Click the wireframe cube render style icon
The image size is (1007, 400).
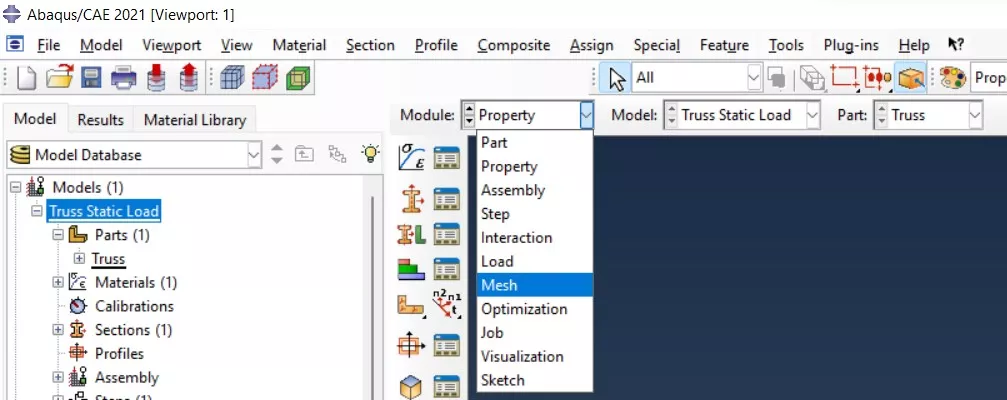pyautogui.click(x=232, y=78)
